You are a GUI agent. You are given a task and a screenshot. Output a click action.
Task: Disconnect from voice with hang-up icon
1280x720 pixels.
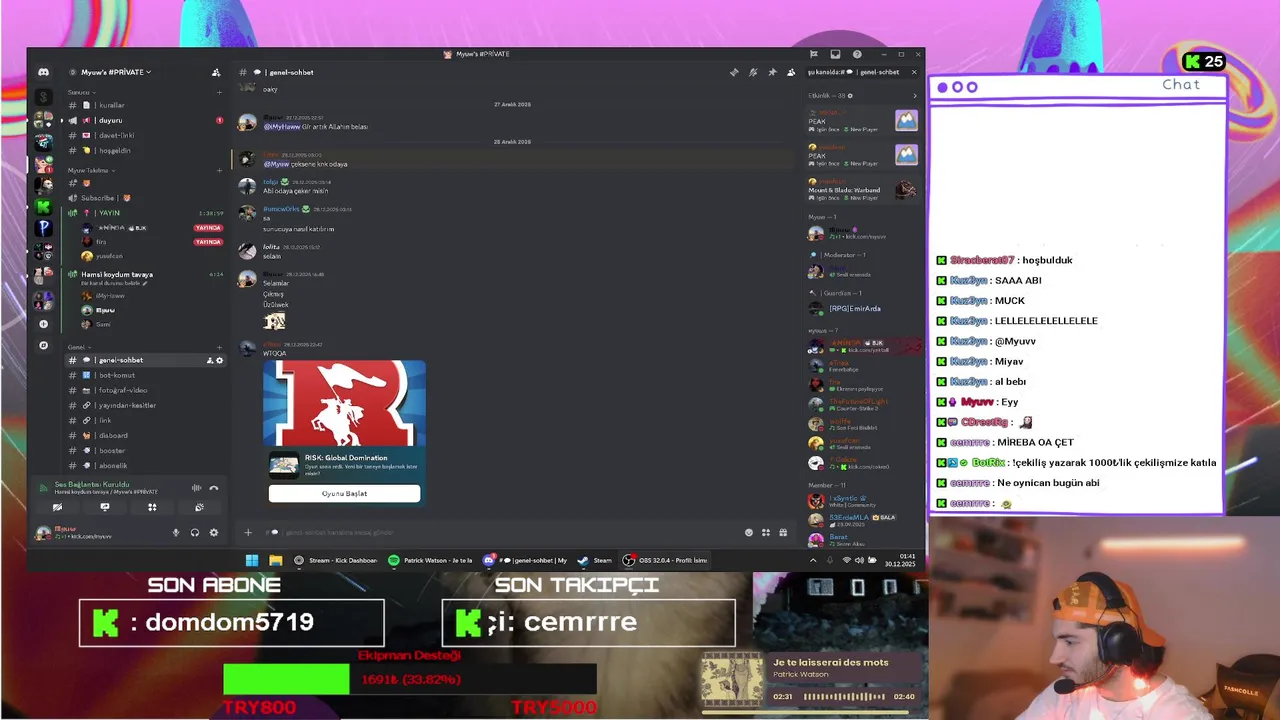click(213, 488)
